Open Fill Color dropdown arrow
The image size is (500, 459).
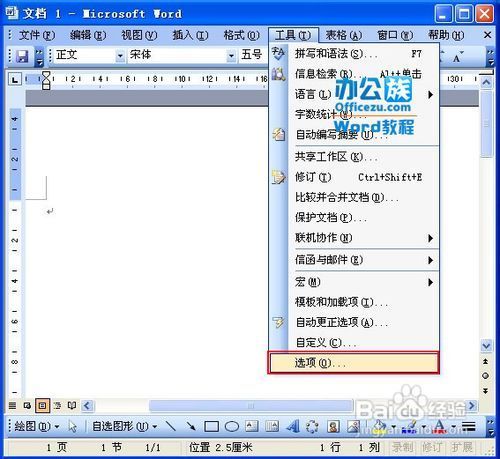(393, 427)
